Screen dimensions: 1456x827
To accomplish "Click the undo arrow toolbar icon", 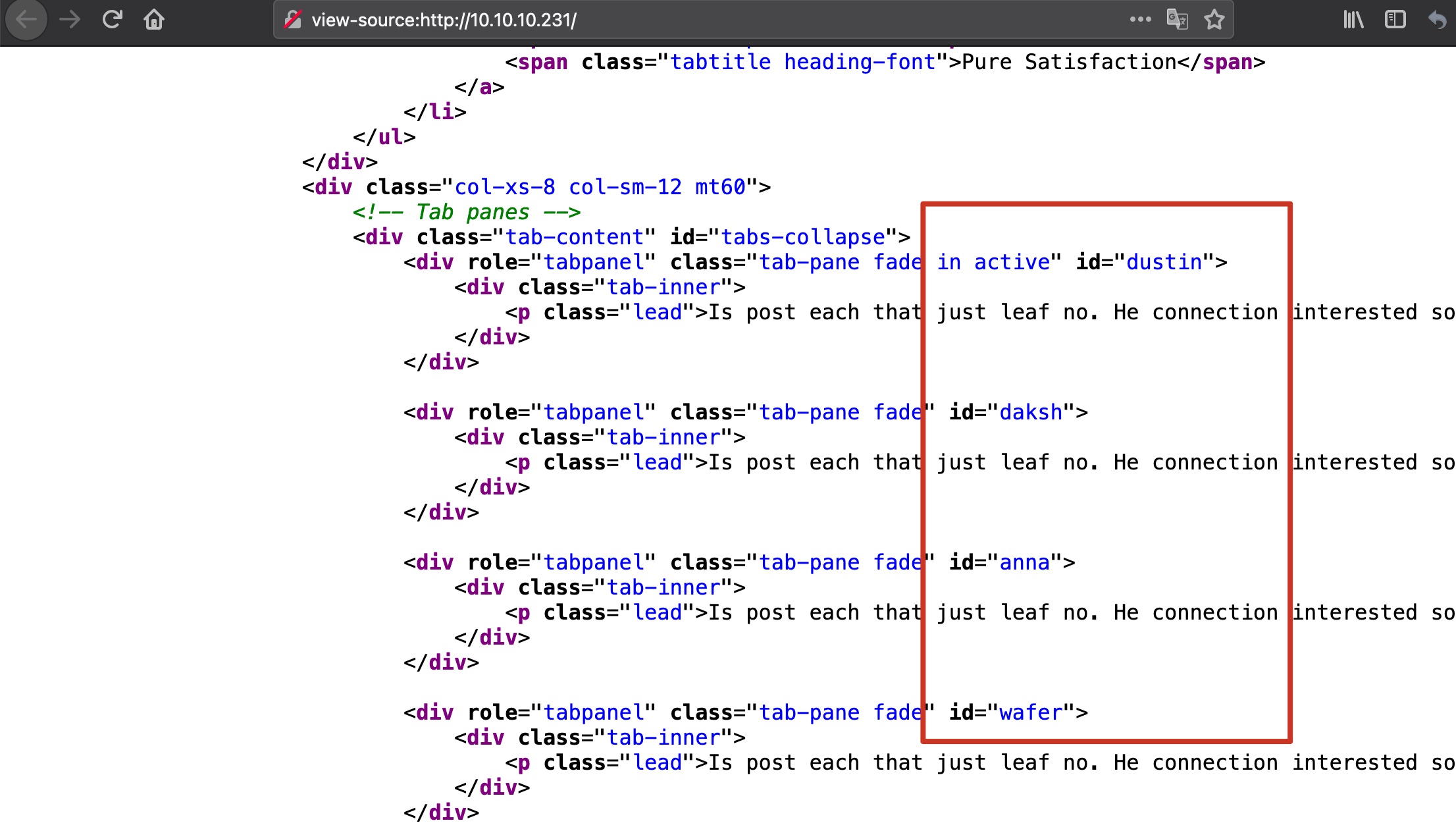I will tap(1437, 20).
